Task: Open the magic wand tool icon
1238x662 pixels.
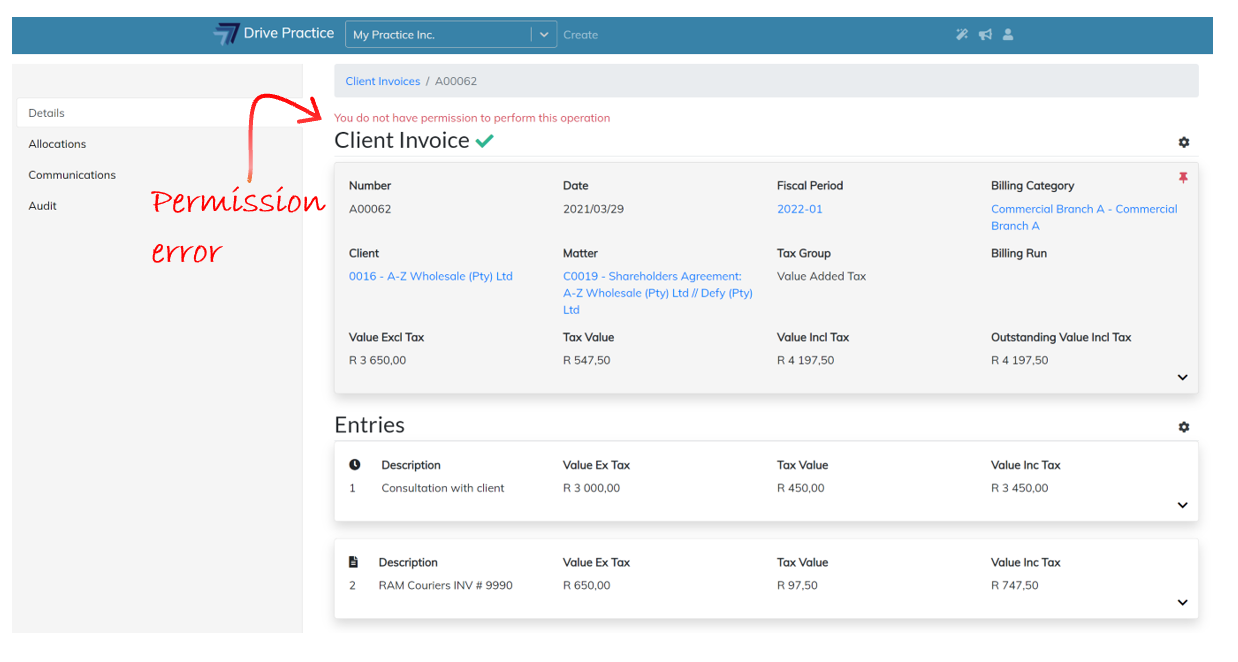Action: coord(962,35)
